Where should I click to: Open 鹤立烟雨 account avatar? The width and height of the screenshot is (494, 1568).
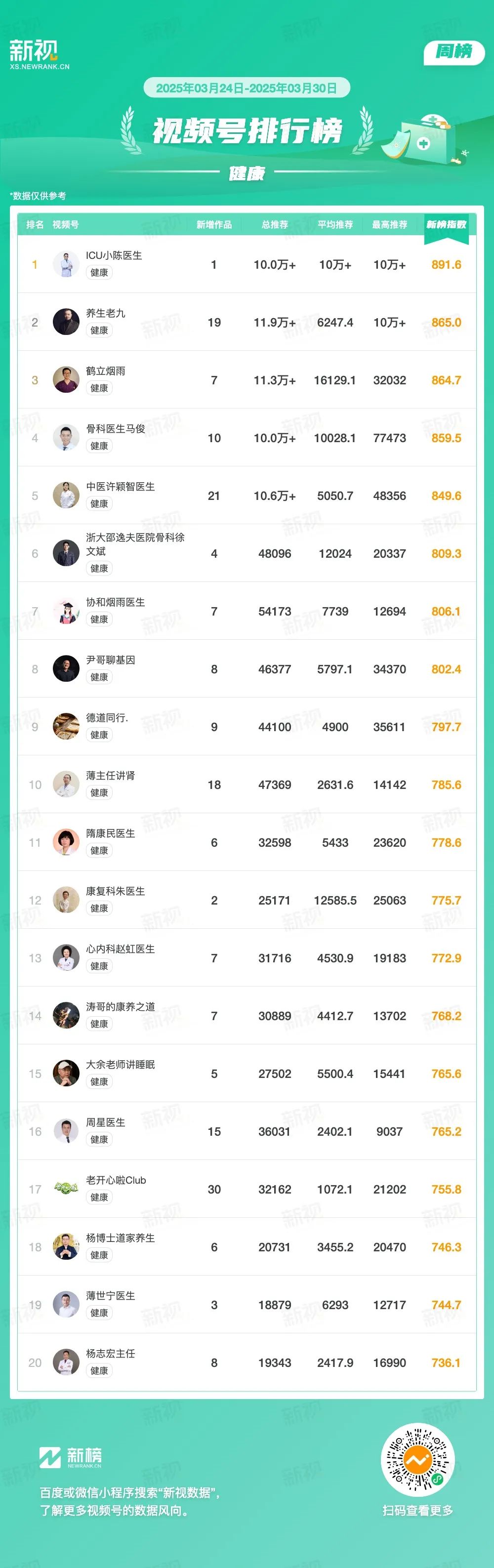click(x=66, y=380)
